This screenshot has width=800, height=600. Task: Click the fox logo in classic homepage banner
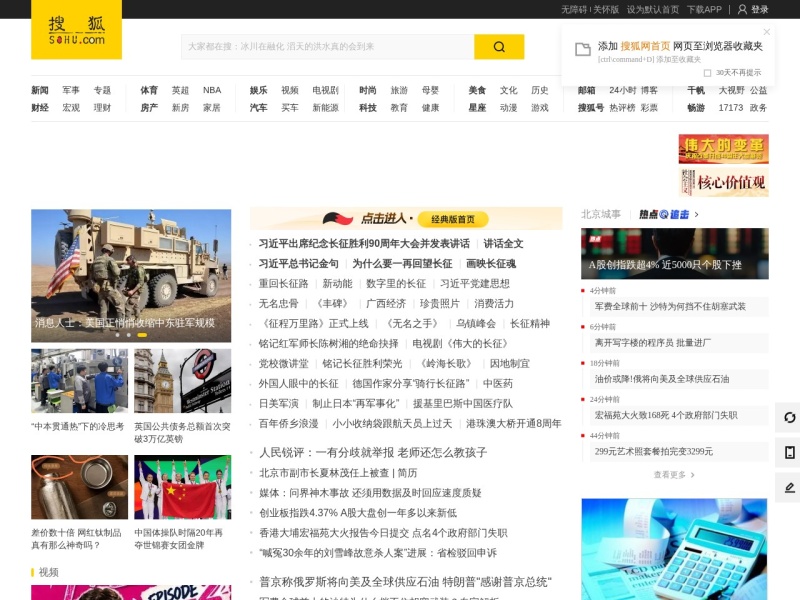pos(337,219)
